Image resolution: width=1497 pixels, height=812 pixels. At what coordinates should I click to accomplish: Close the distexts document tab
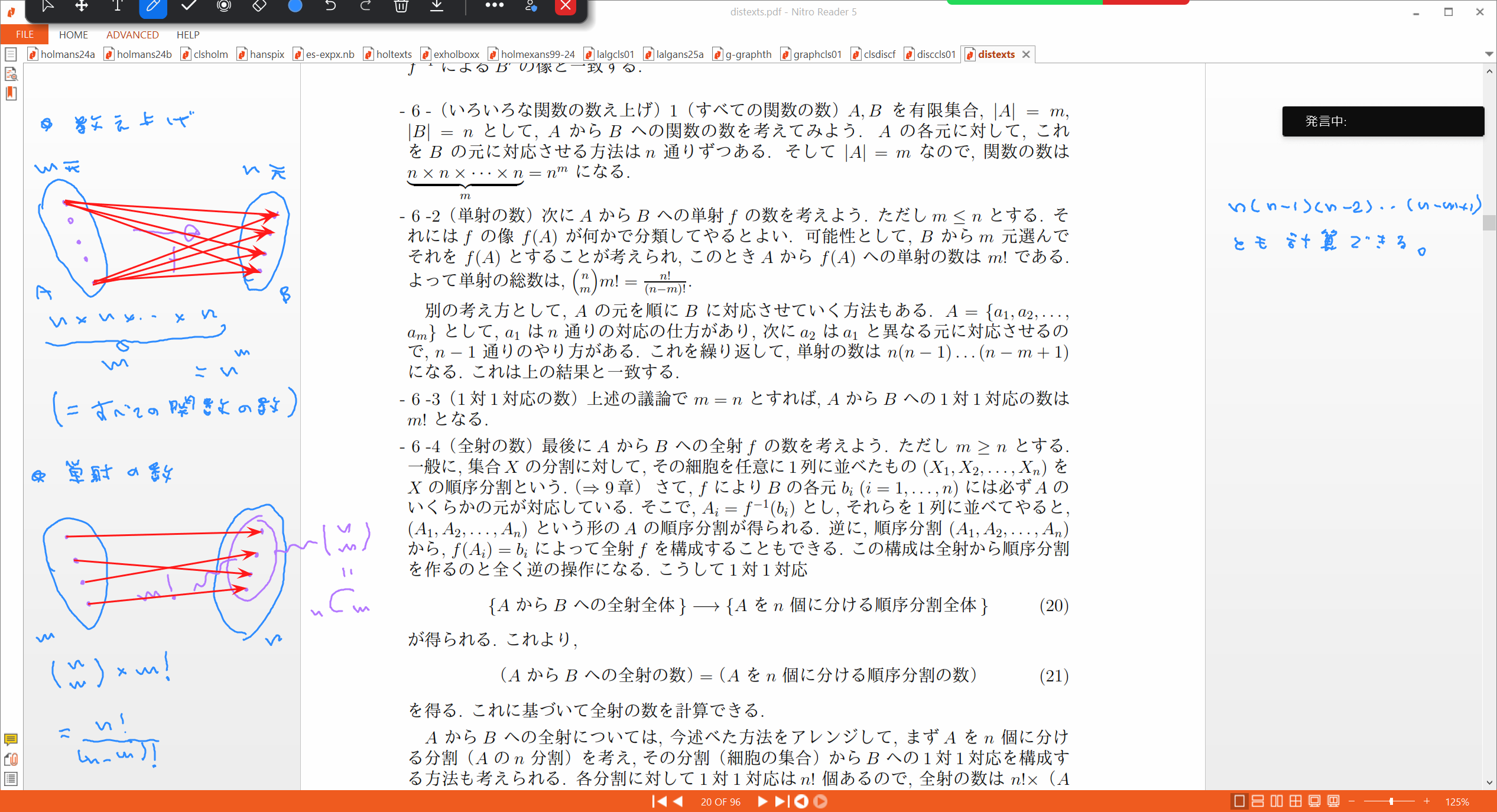coord(1026,54)
